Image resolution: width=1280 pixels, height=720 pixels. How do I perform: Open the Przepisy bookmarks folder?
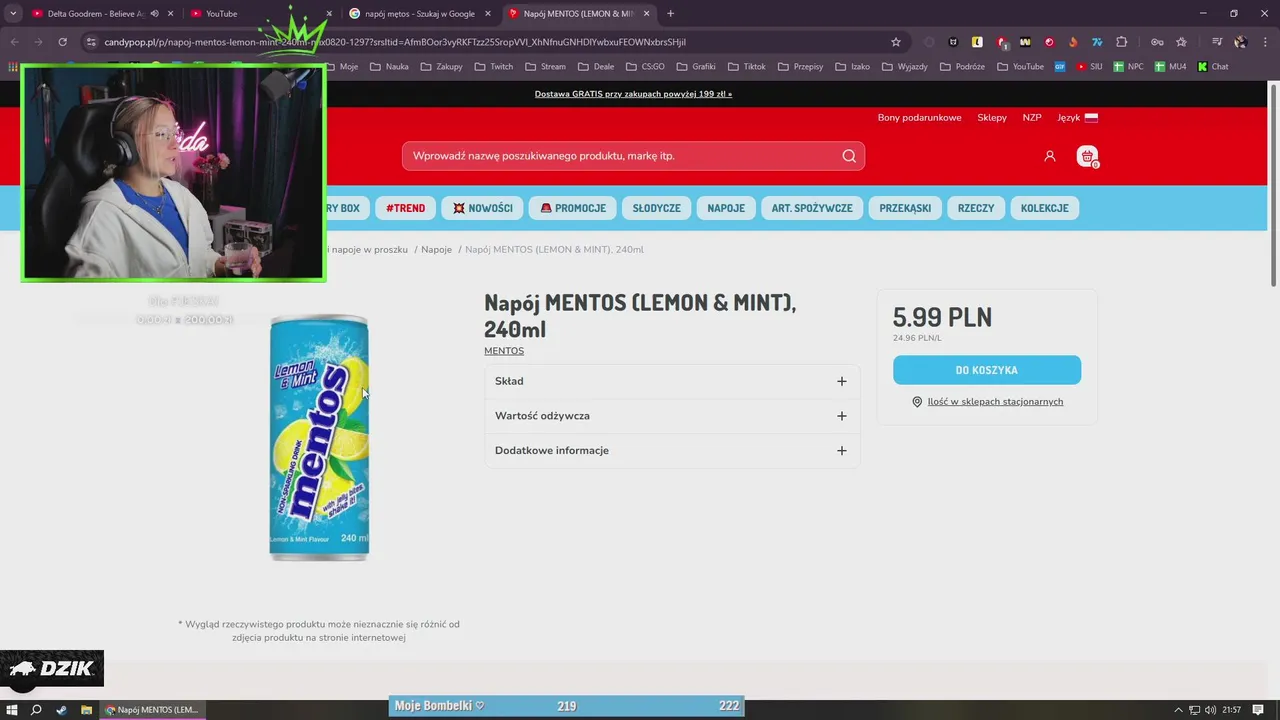point(800,67)
